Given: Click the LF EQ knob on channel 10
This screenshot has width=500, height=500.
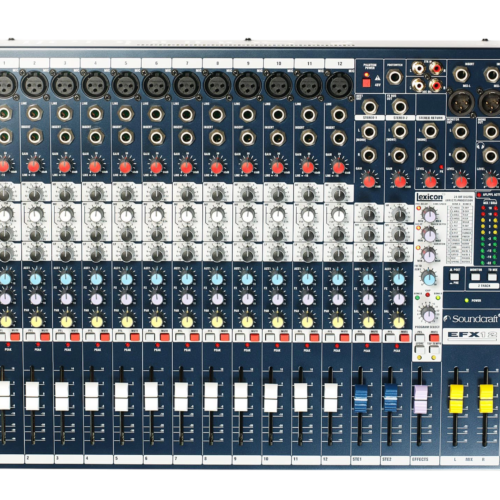Looking at the screenshot, I should [x=278, y=255].
